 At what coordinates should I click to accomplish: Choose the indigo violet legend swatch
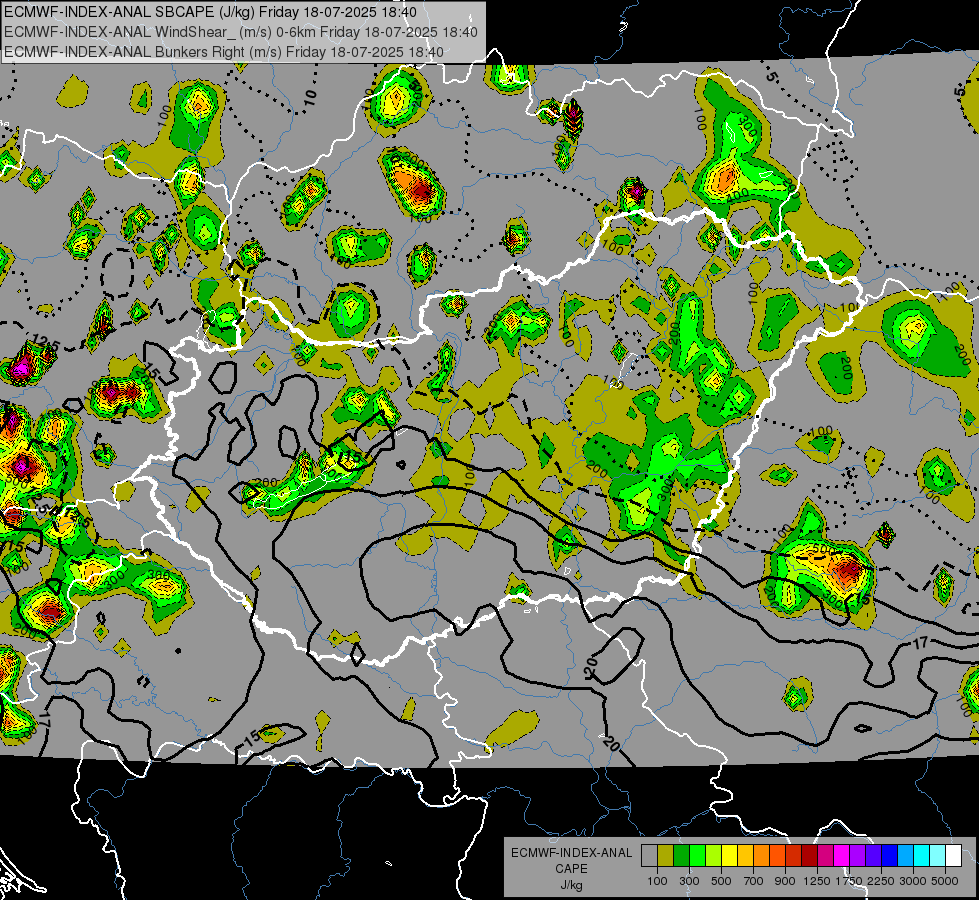click(874, 856)
